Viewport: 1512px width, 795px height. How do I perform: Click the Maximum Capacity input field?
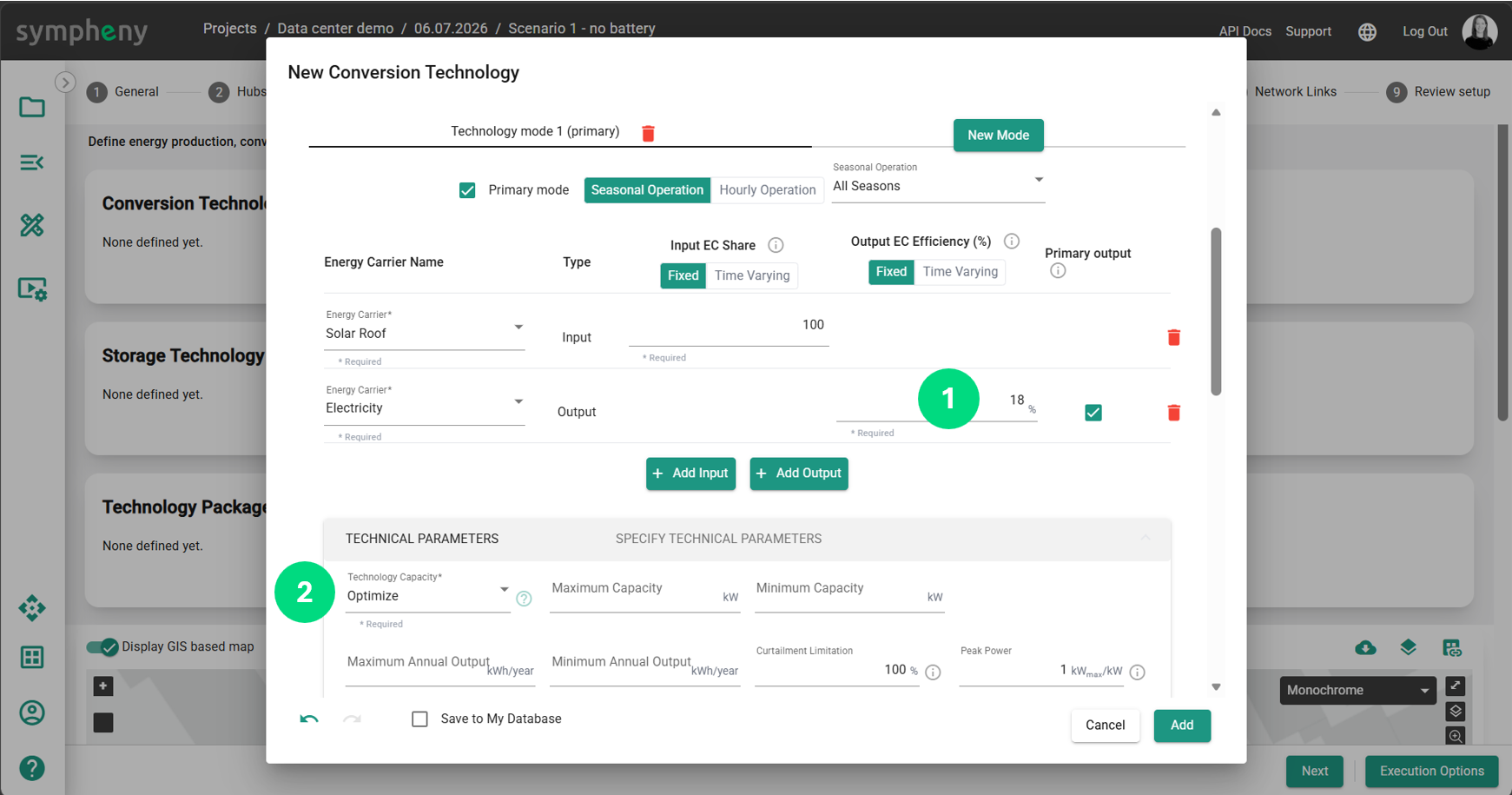644,593
